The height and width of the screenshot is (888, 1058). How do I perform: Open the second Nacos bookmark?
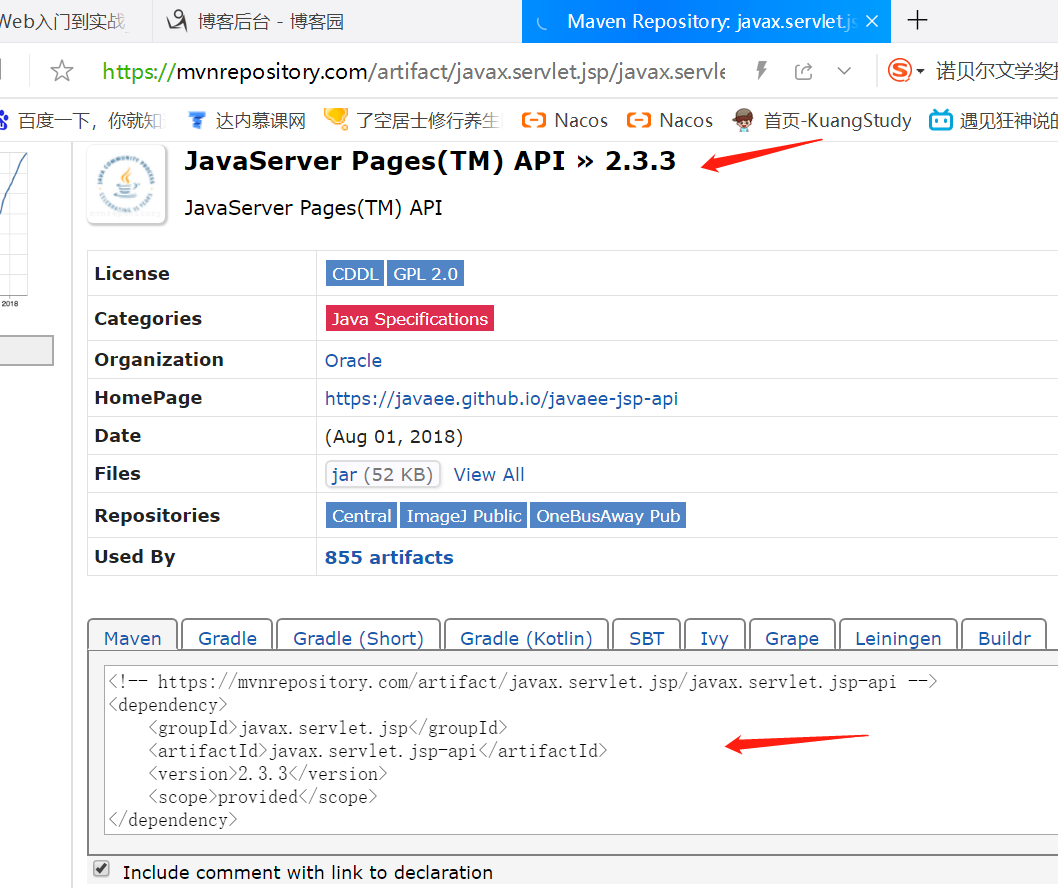point(670,121)
